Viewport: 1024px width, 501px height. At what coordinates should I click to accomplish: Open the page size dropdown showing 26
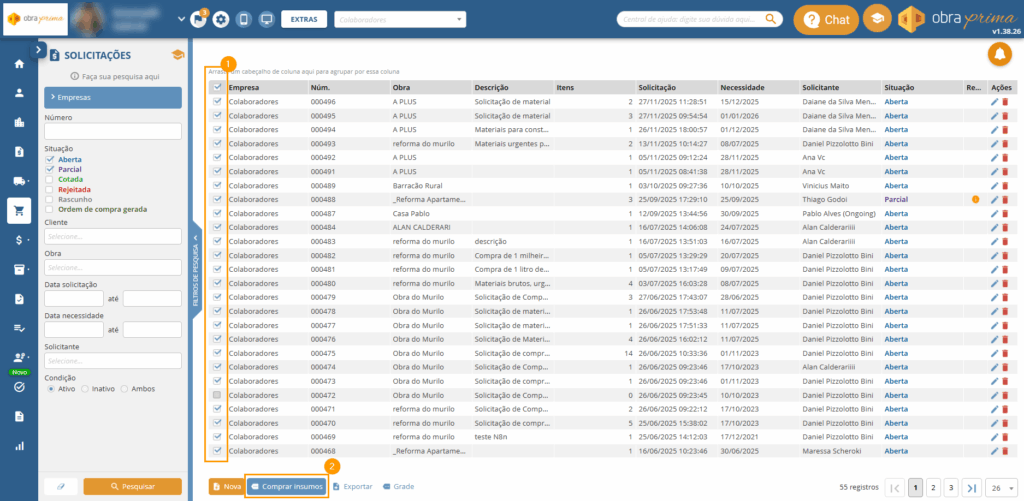999,487
